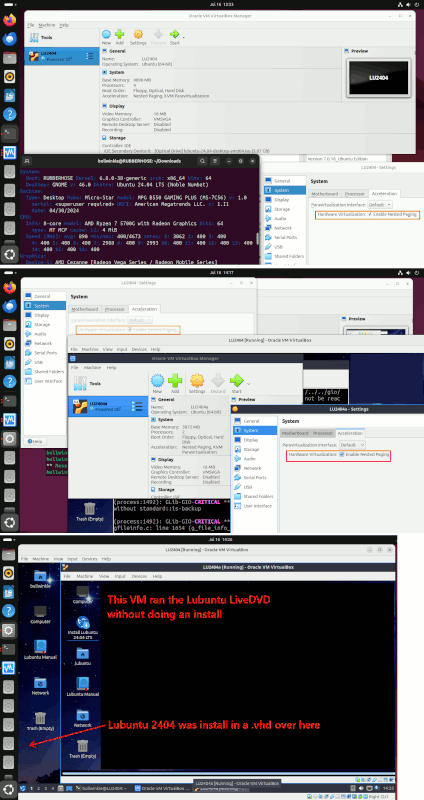Switch to Motherboard tab in LU2404a - Settings
The width and height of the screenshot is (424, 800).
tap(296, 433)
